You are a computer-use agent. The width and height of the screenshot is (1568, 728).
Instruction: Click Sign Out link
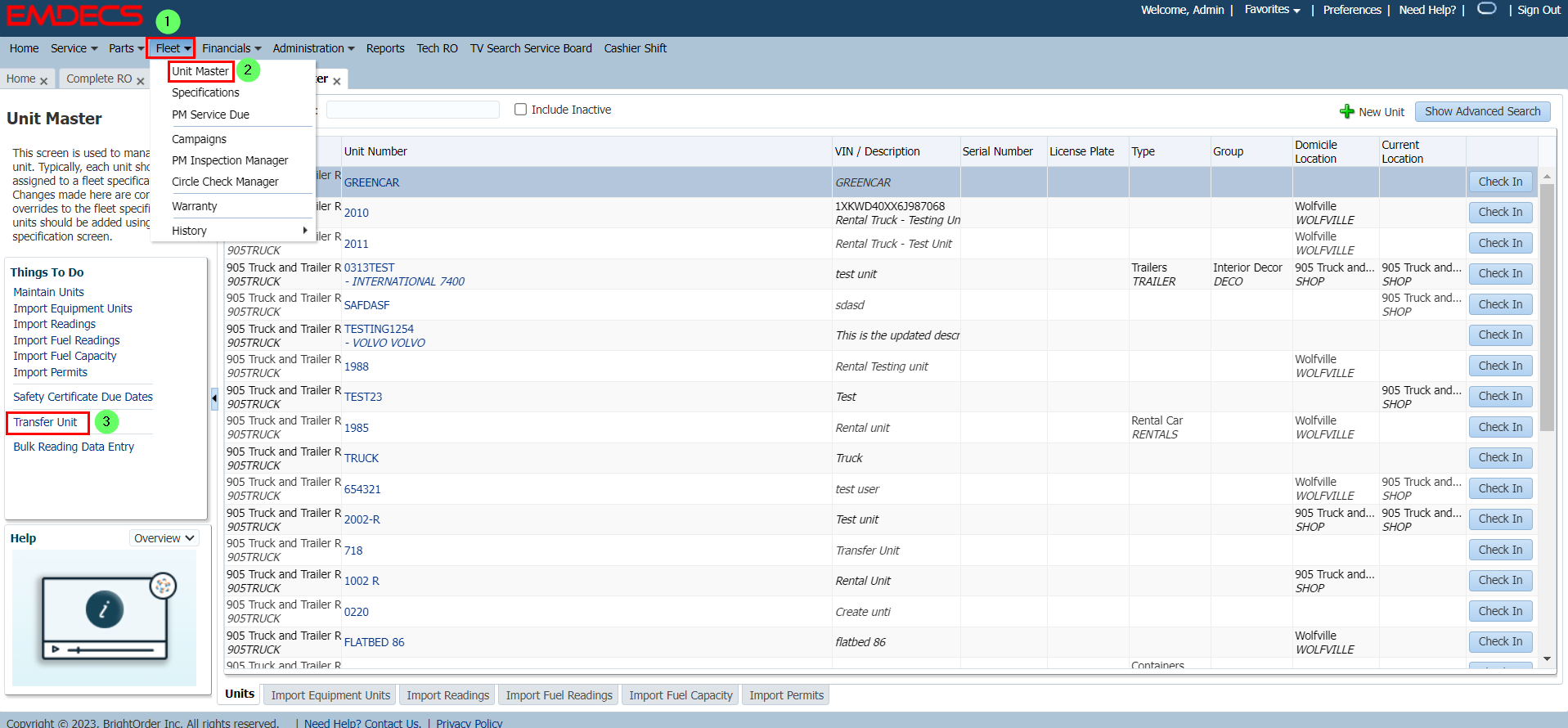pos(1539,10)
